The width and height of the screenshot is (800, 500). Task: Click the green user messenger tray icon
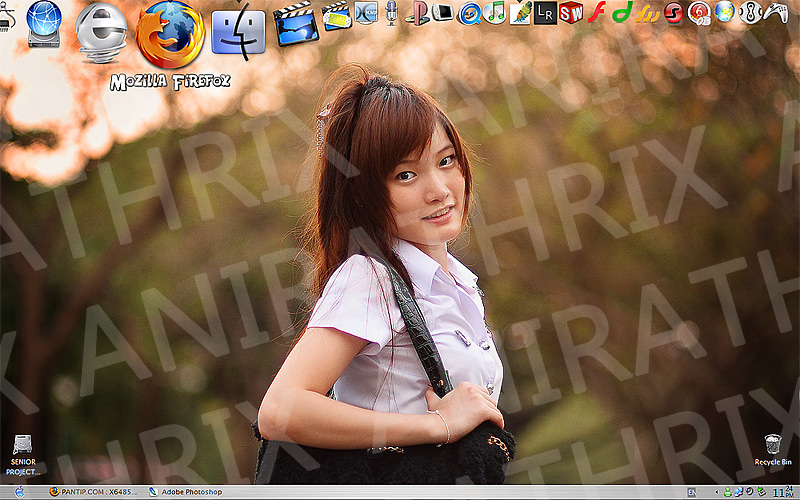tap(728, 492)
